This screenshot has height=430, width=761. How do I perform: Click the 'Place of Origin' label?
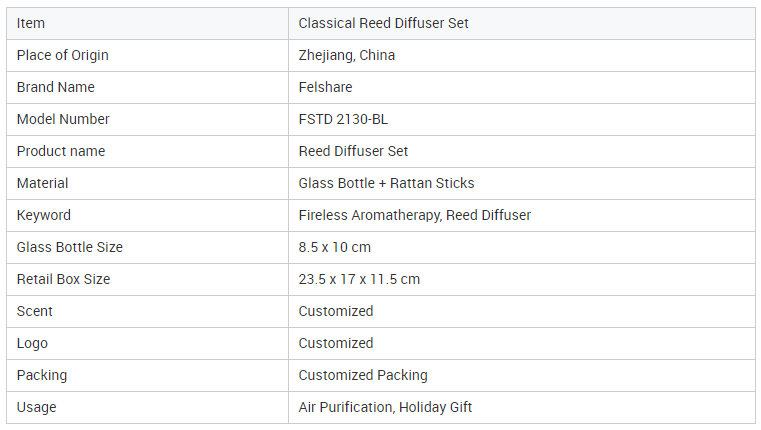tap(63, 55)
